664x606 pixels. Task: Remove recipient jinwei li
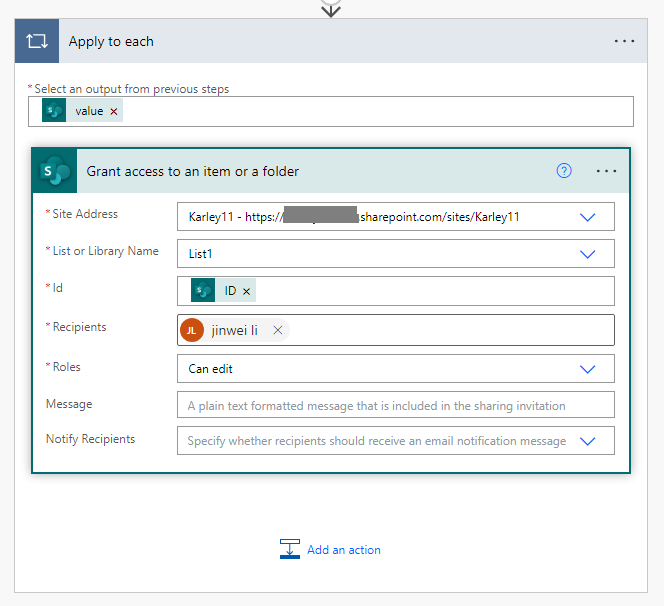[x=278, y=330]
